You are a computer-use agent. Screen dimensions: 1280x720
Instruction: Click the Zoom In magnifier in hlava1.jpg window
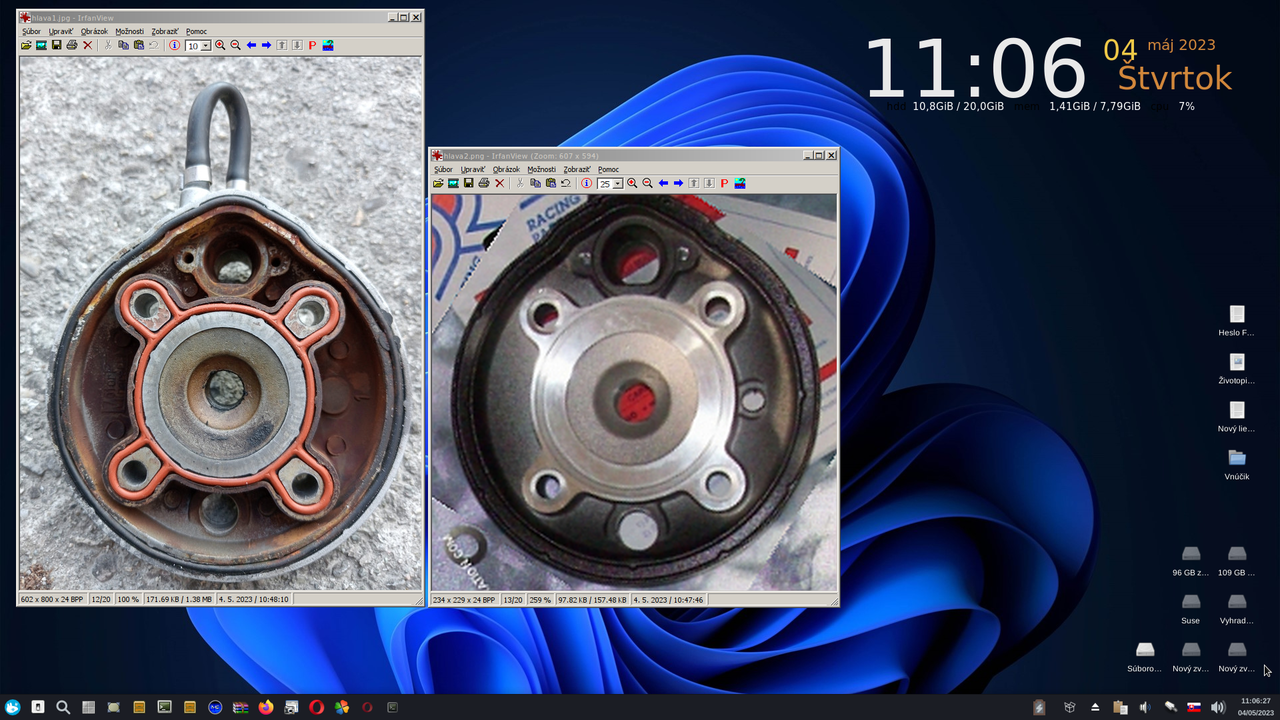(220, 45)
